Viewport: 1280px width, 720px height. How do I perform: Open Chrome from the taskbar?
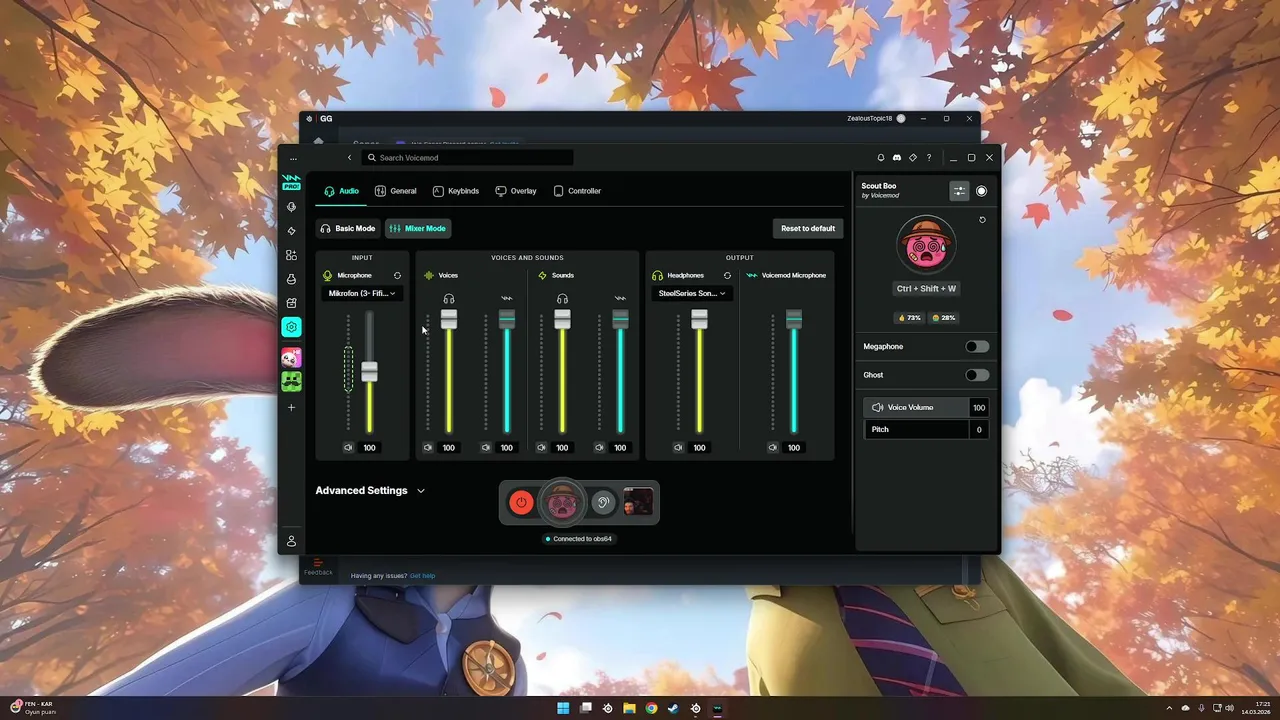(651, 708)
